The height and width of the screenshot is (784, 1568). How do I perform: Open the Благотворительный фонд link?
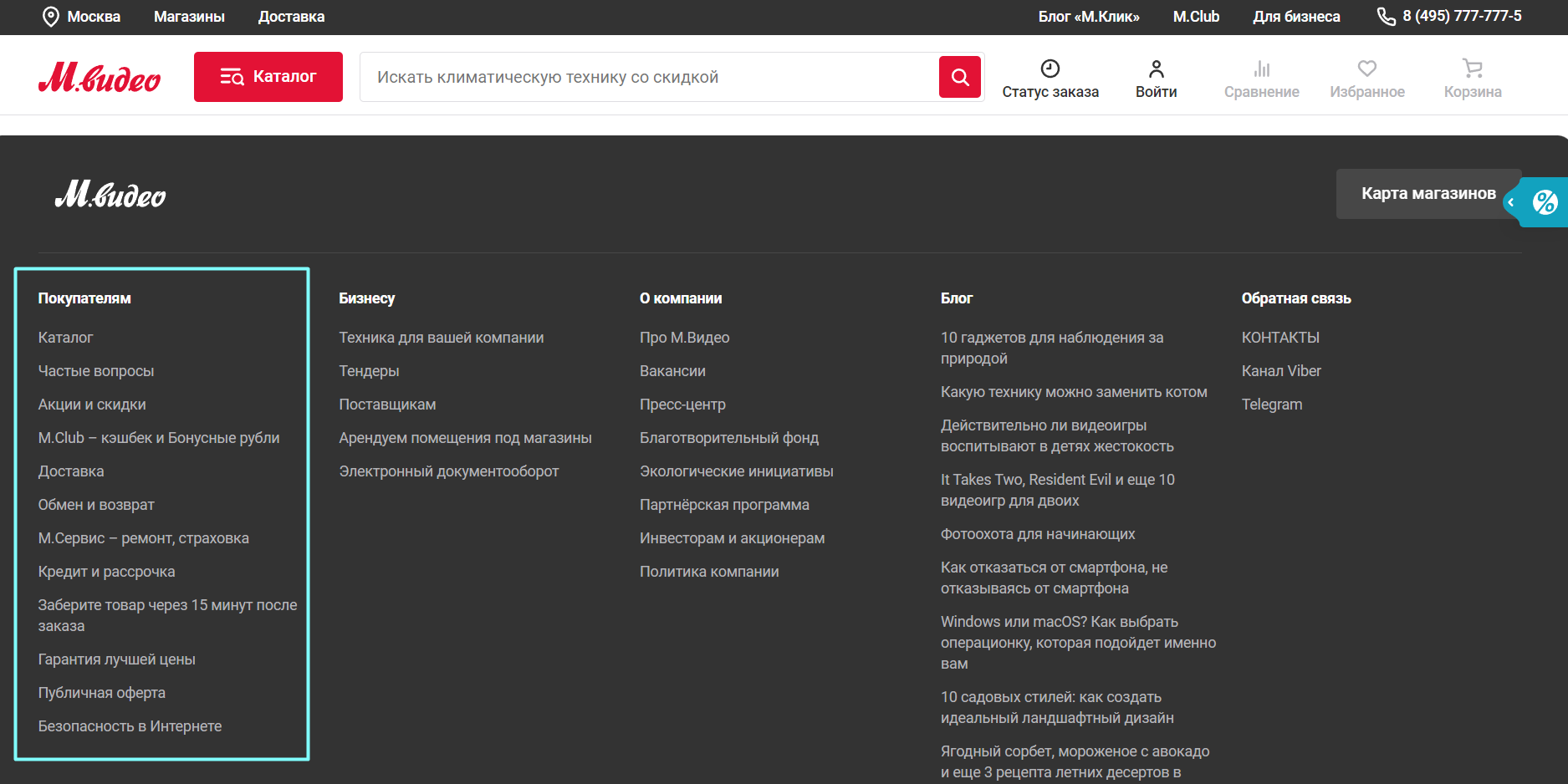coord(729,438)
